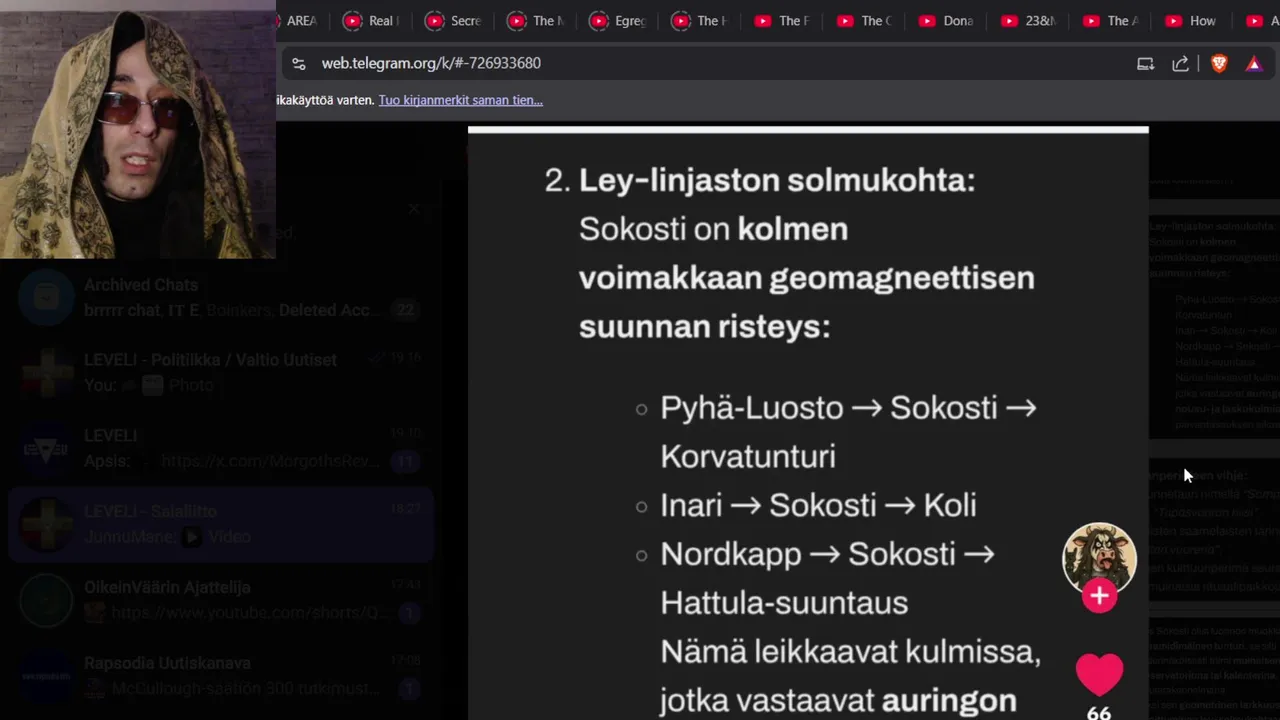Switch to the Egreg browser tab

[617, 20]
